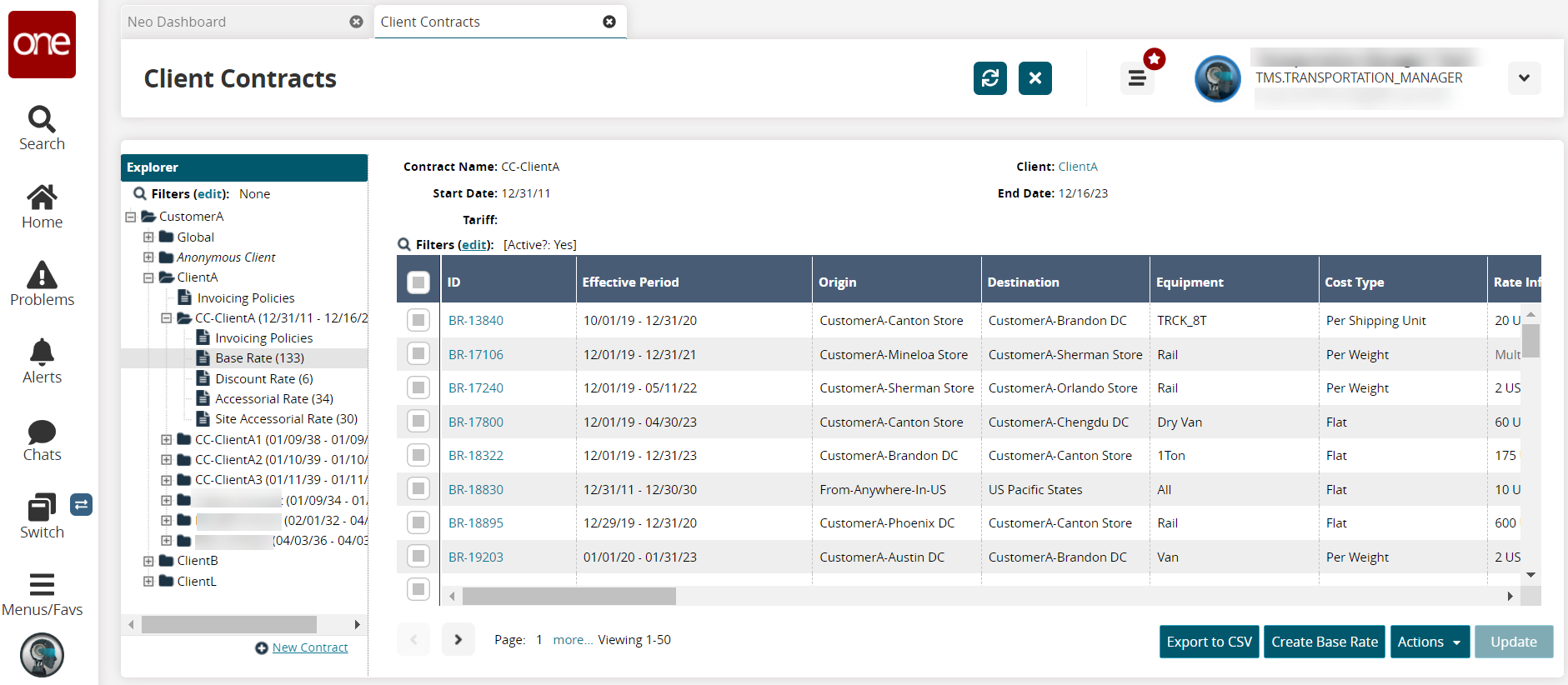Close the Neo Dashboard tab

pyautogui.click(x=356, y=22)
